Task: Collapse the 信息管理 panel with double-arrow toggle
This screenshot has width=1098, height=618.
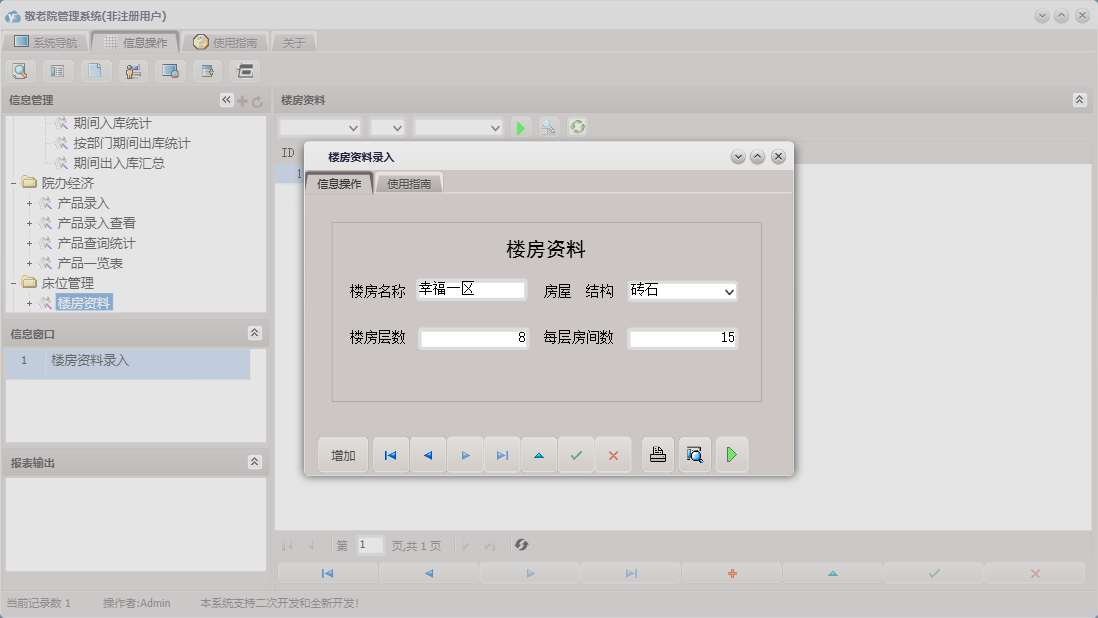Action: tap(224, 99)
